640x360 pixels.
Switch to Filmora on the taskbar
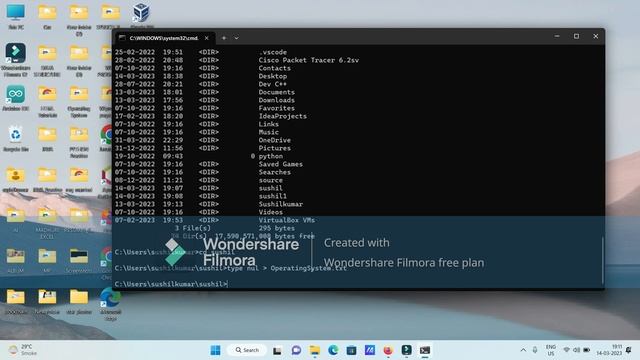[x=407, y=350]
